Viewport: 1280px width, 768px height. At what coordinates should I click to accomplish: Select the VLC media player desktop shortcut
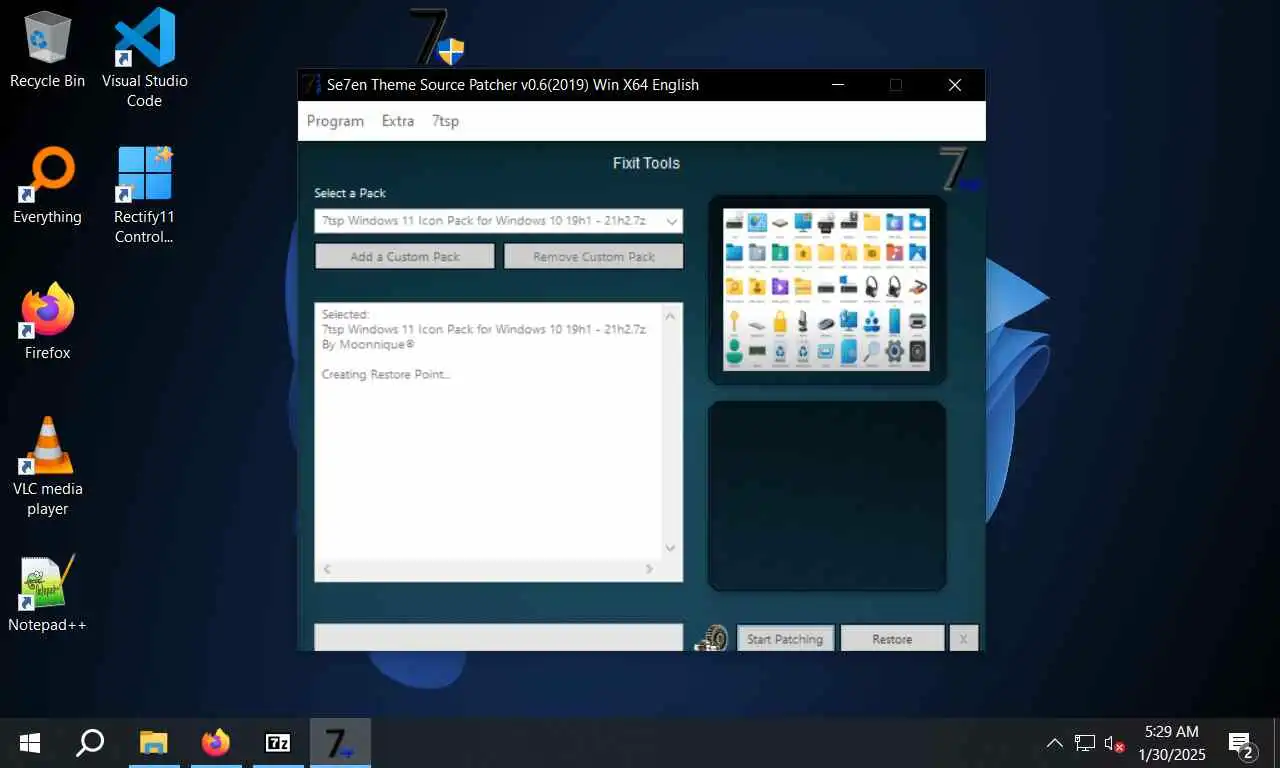pyautogui.click(x=47, y=467)
